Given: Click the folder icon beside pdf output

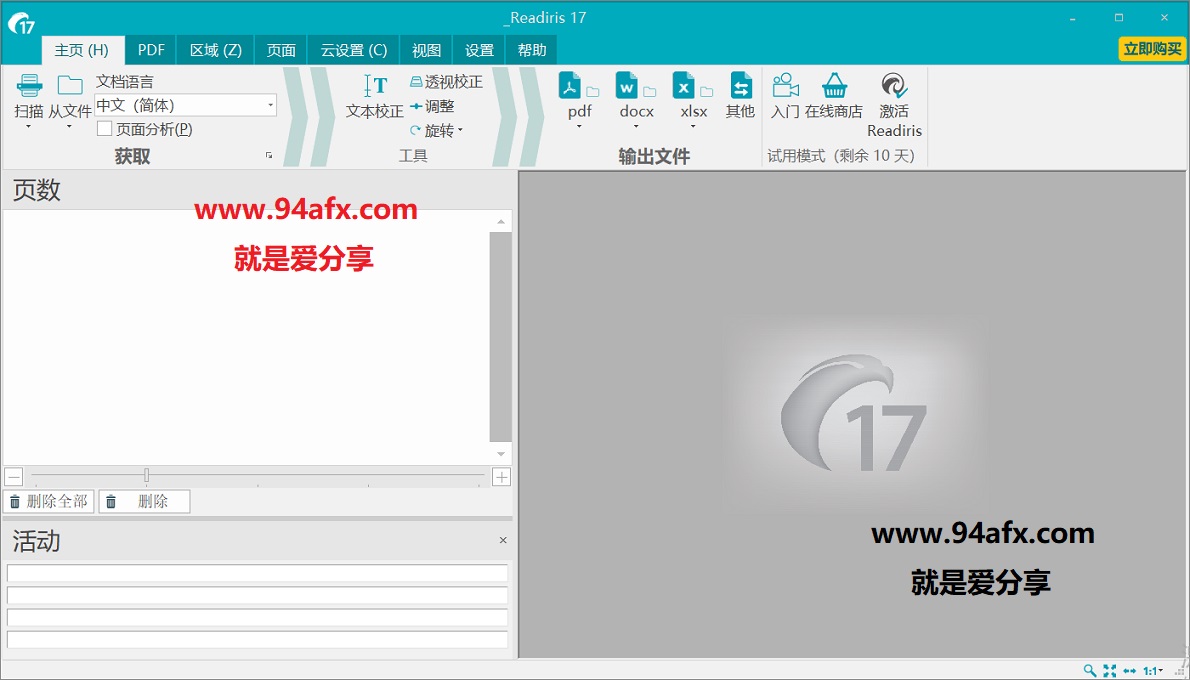Looking at the screenshot, I should (x=593, y=92).
